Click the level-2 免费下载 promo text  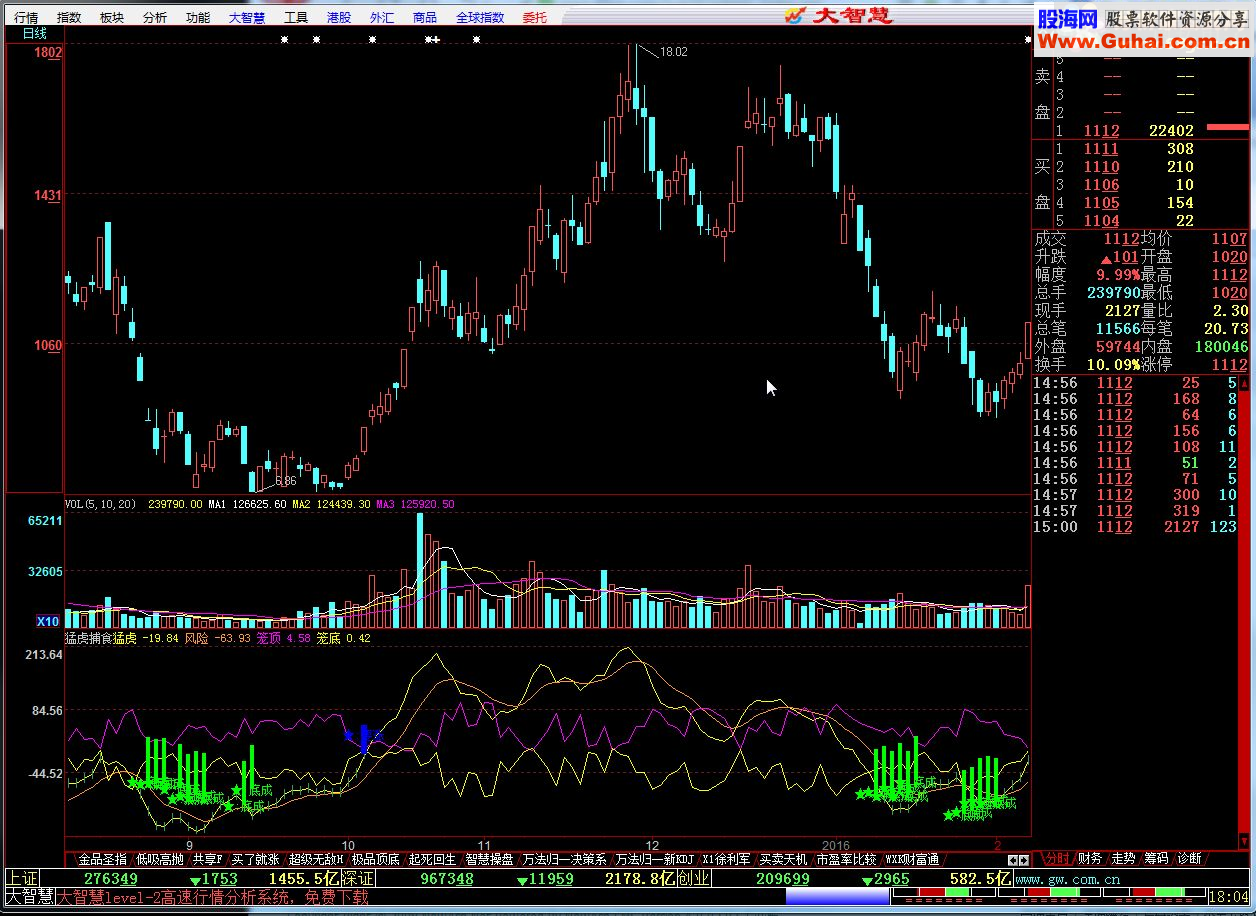pos(212,898)
